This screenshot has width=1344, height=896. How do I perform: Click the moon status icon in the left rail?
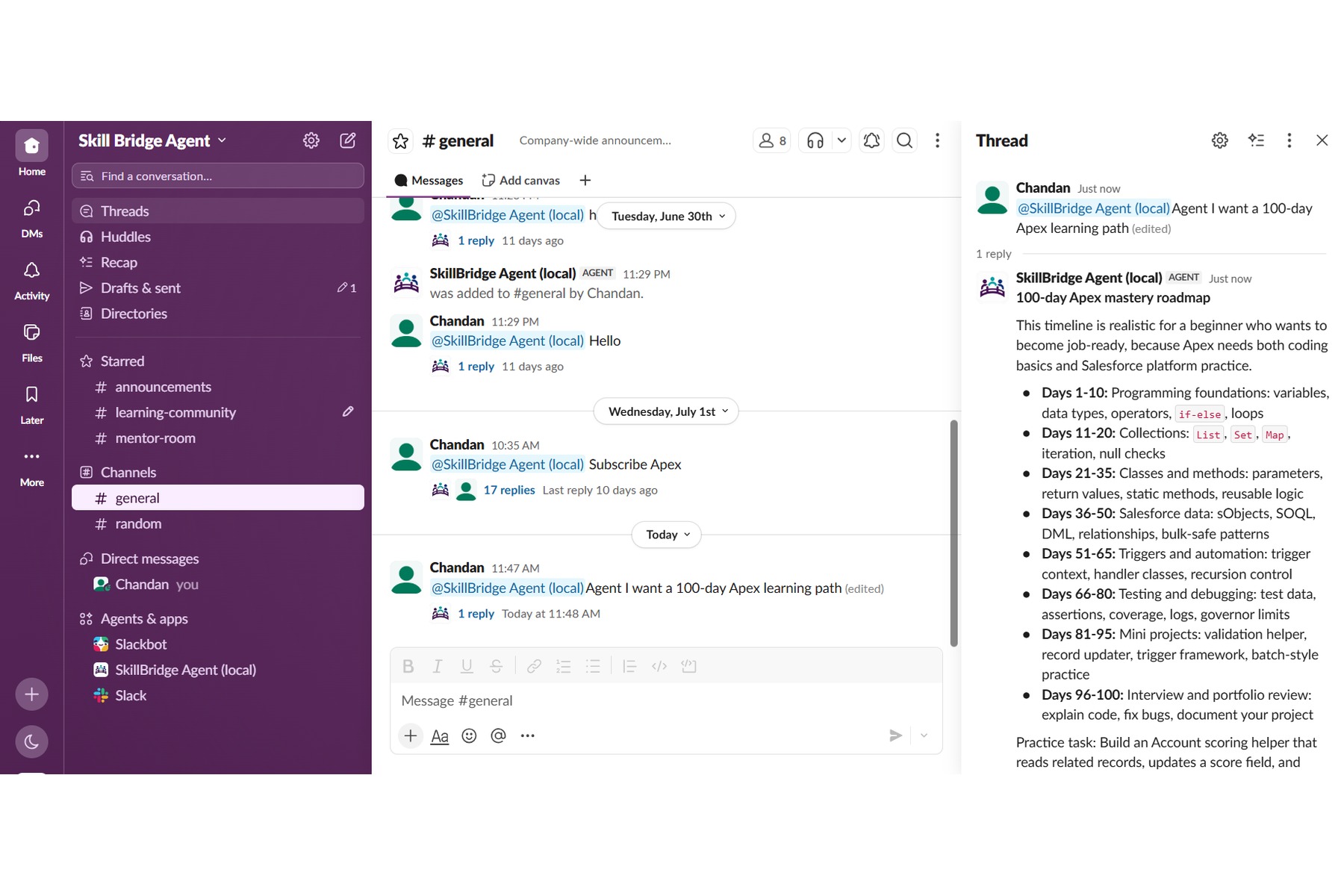point(31,741)
